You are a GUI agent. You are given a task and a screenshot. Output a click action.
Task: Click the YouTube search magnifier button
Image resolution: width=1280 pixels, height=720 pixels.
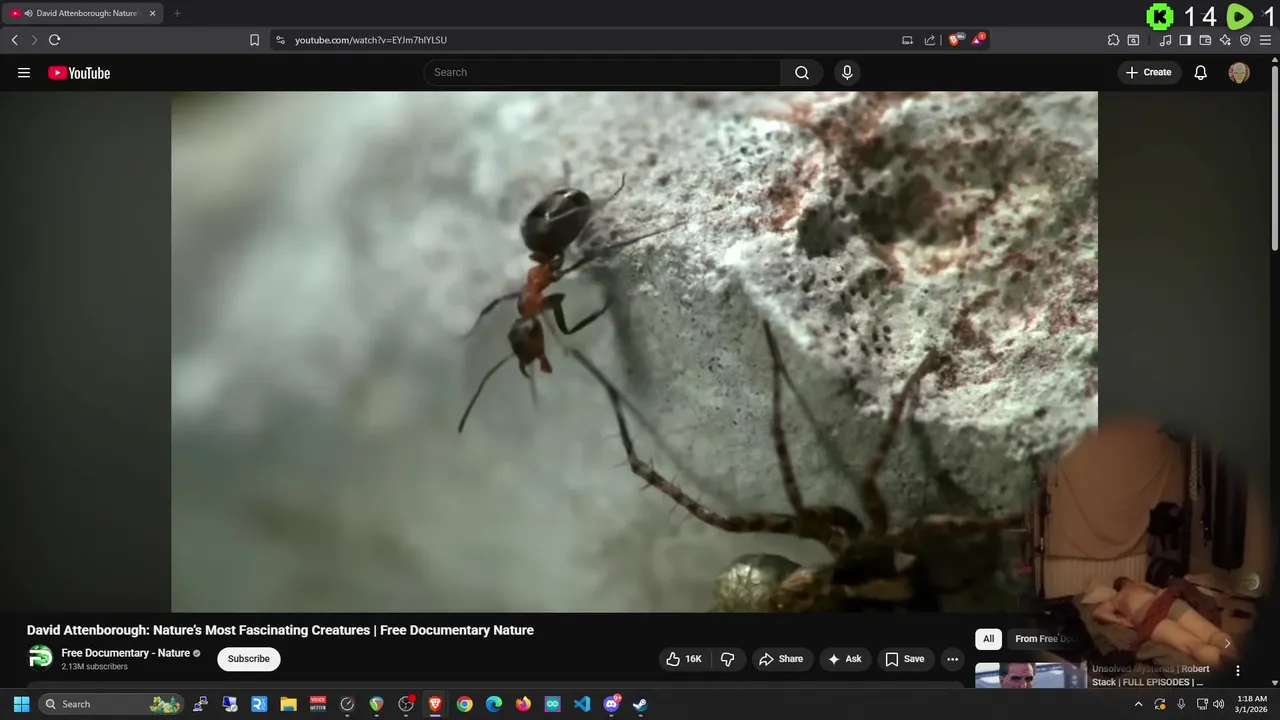pyautogui.click(x=802, y=72)
